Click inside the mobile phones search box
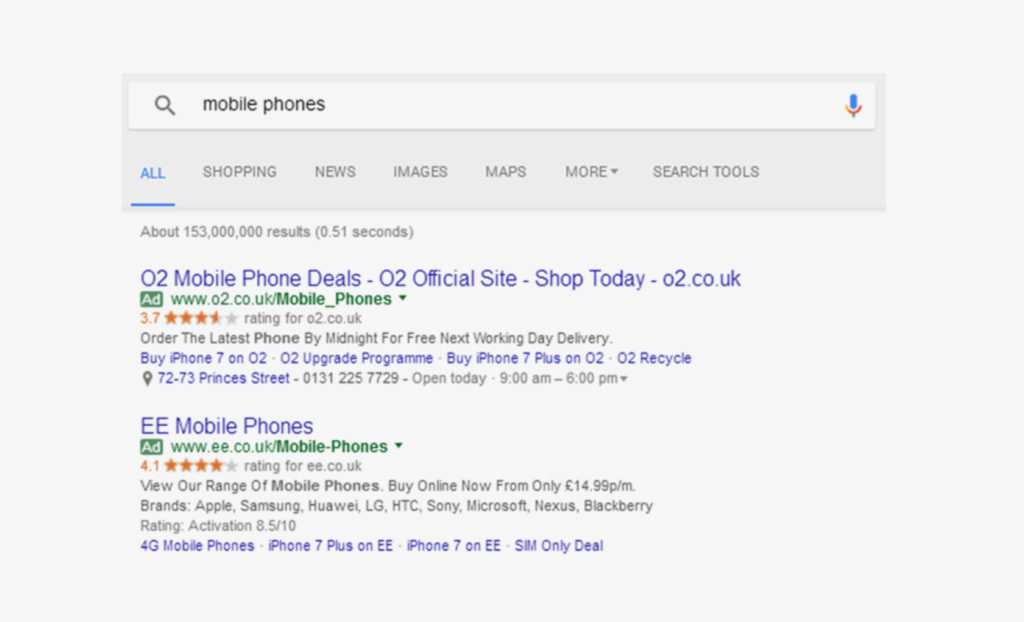This screenshot has height=622, width=1024. pos(502,105)
